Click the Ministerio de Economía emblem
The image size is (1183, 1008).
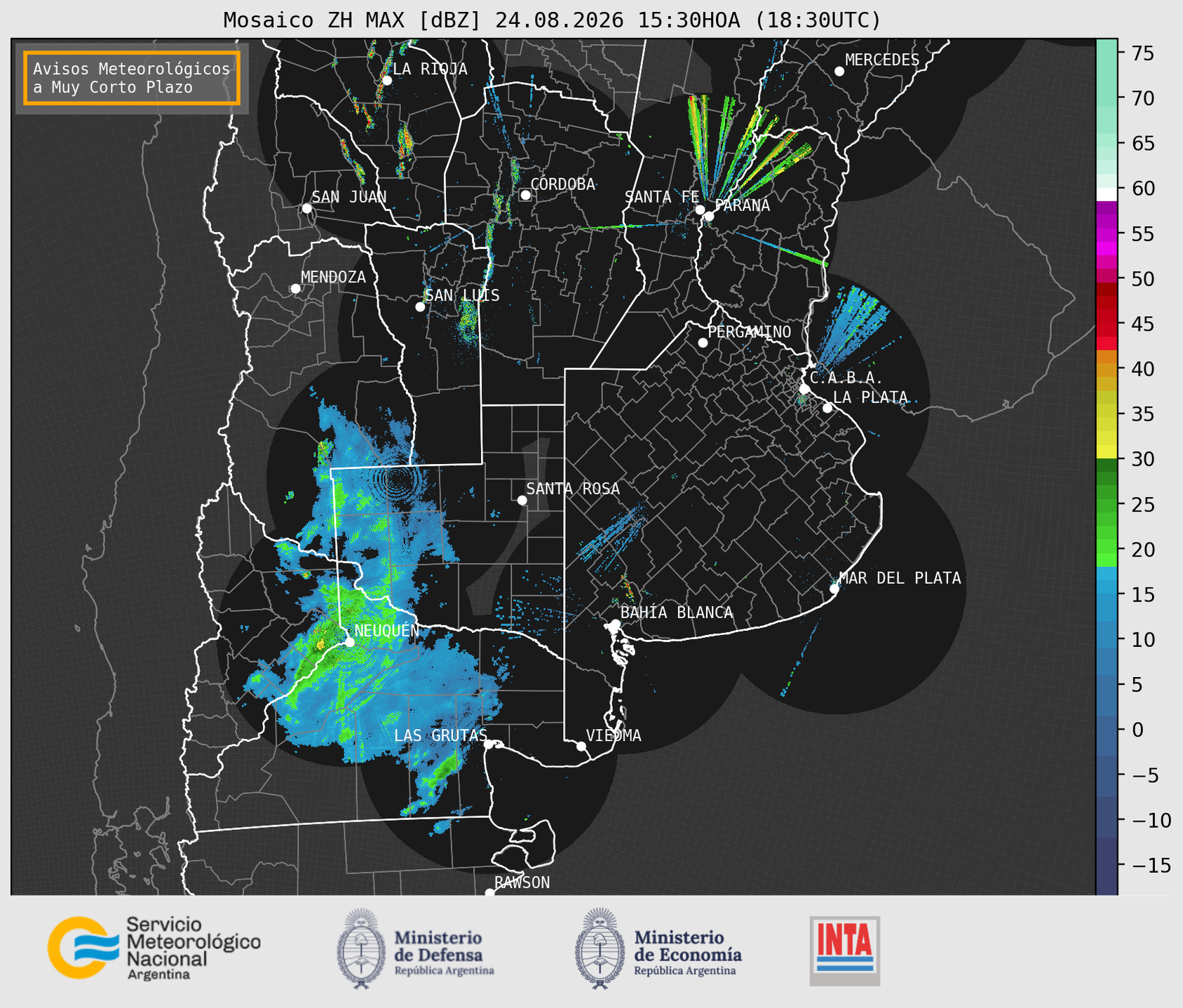(x=599, y=948)
